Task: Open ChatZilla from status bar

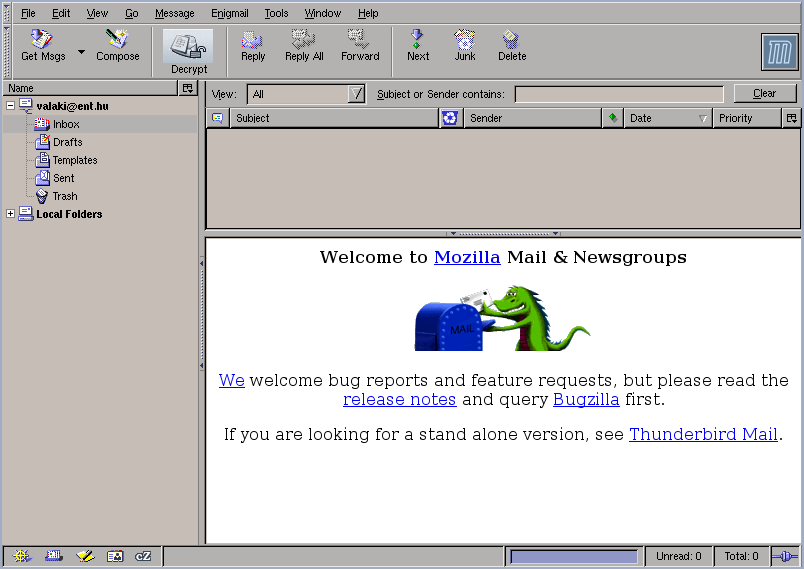Action: [x=143, y=556]
